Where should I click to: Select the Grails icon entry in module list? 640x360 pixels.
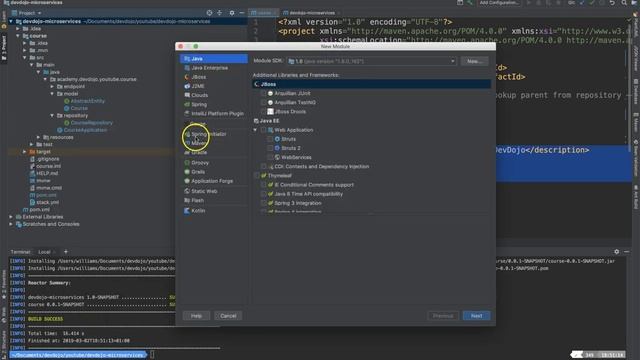(187, 172)
